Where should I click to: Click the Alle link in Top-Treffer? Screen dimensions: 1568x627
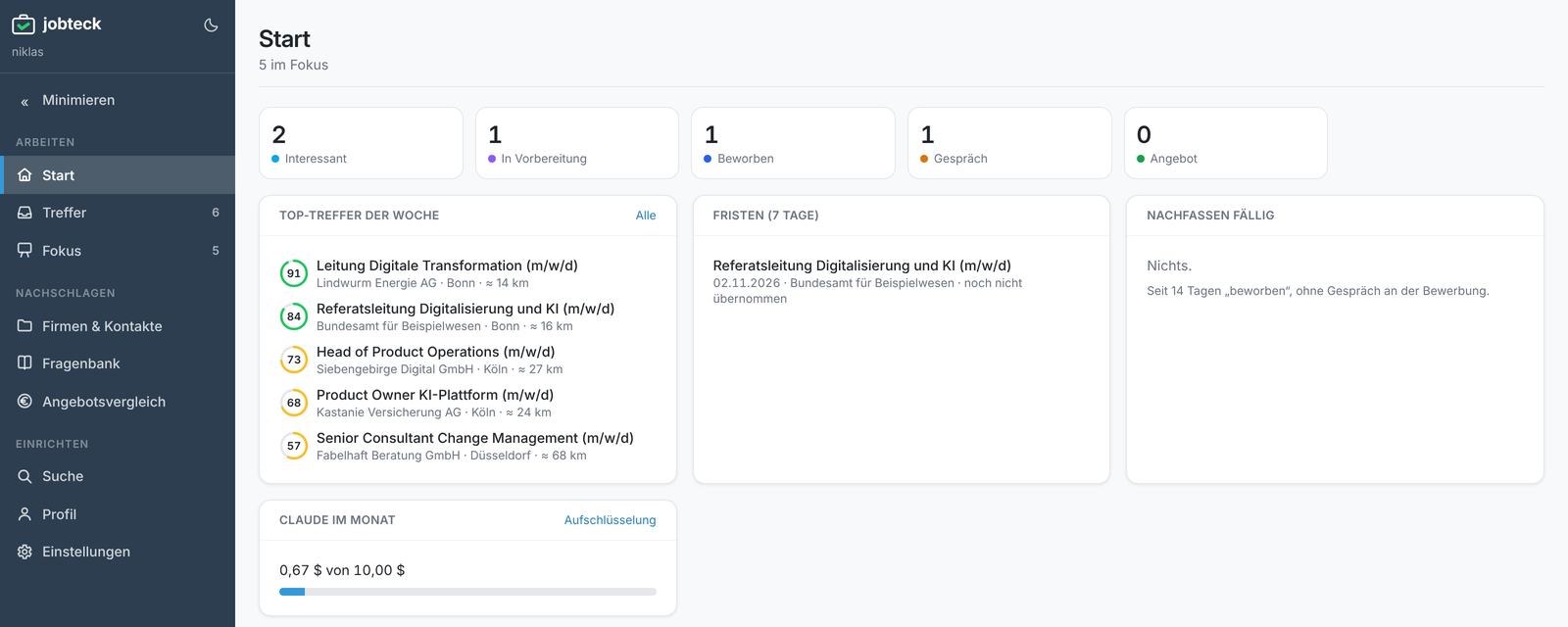point(646,216)
